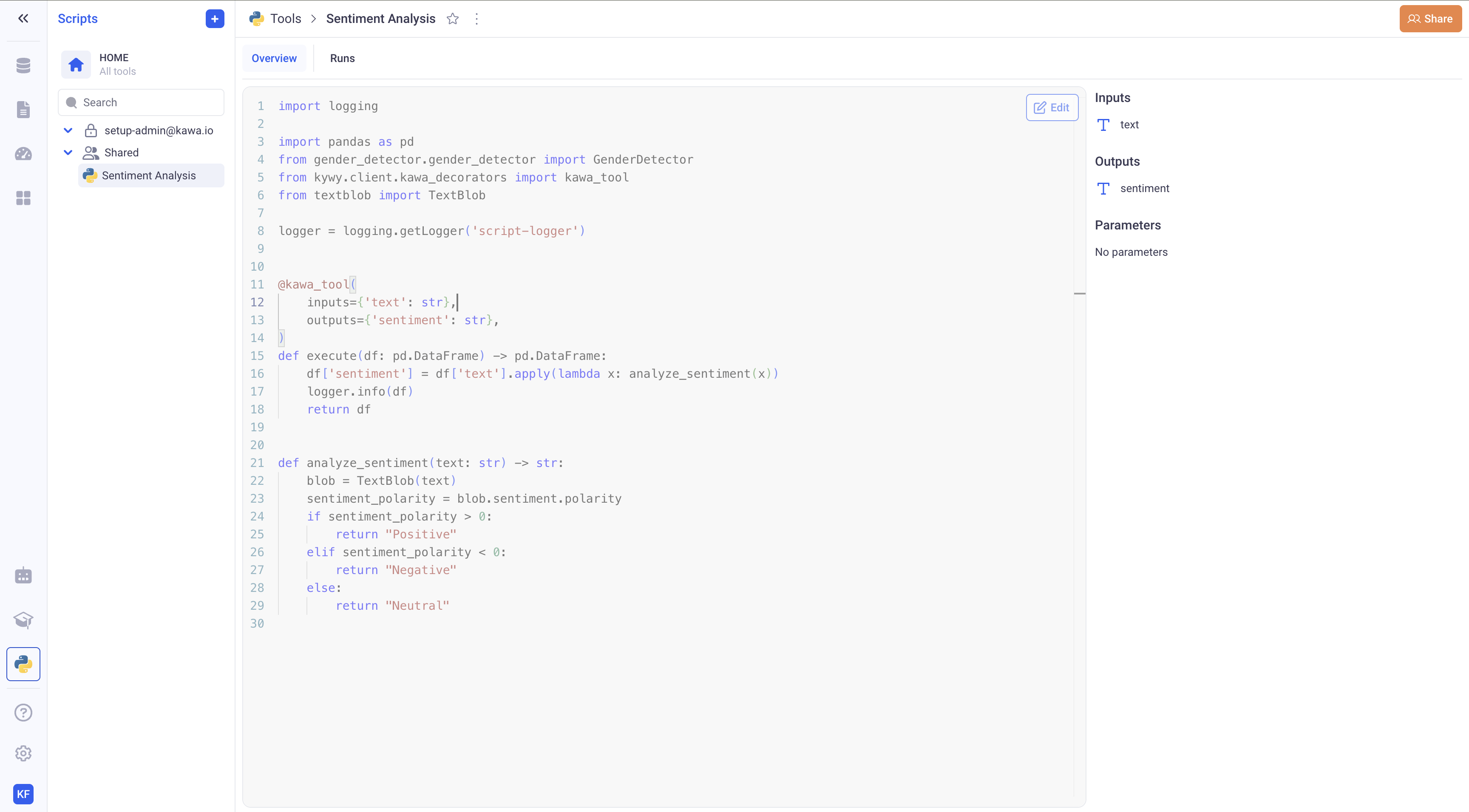Switch to the Runs tab

pyautogui.click(x=342, y=58)
